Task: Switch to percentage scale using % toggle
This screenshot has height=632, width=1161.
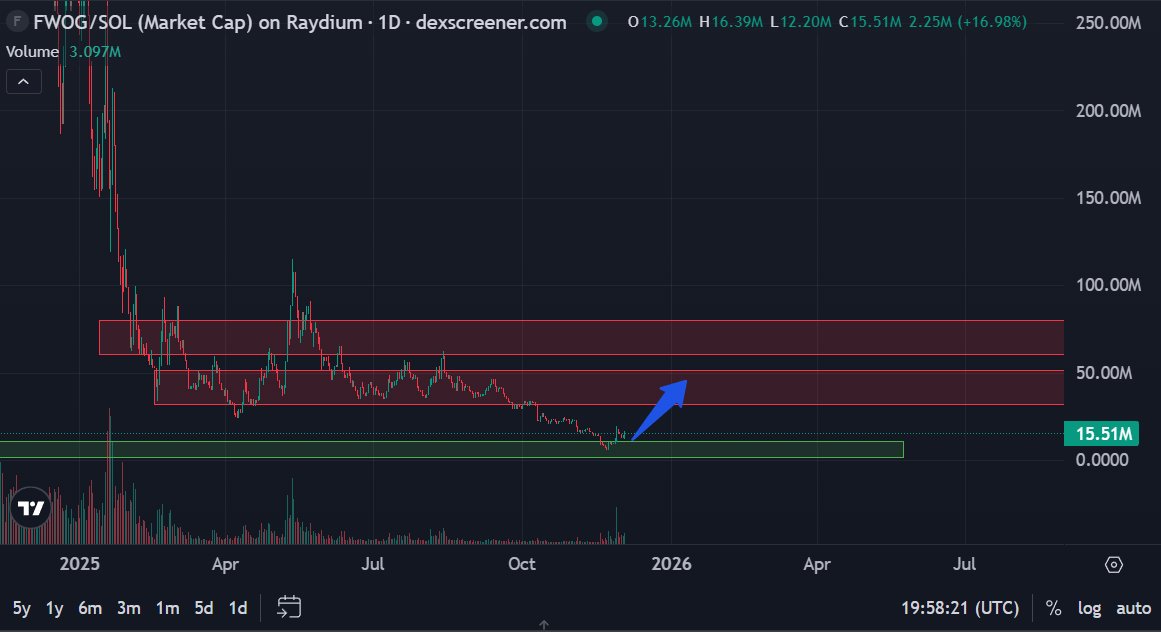Action: pos(1052,608)
